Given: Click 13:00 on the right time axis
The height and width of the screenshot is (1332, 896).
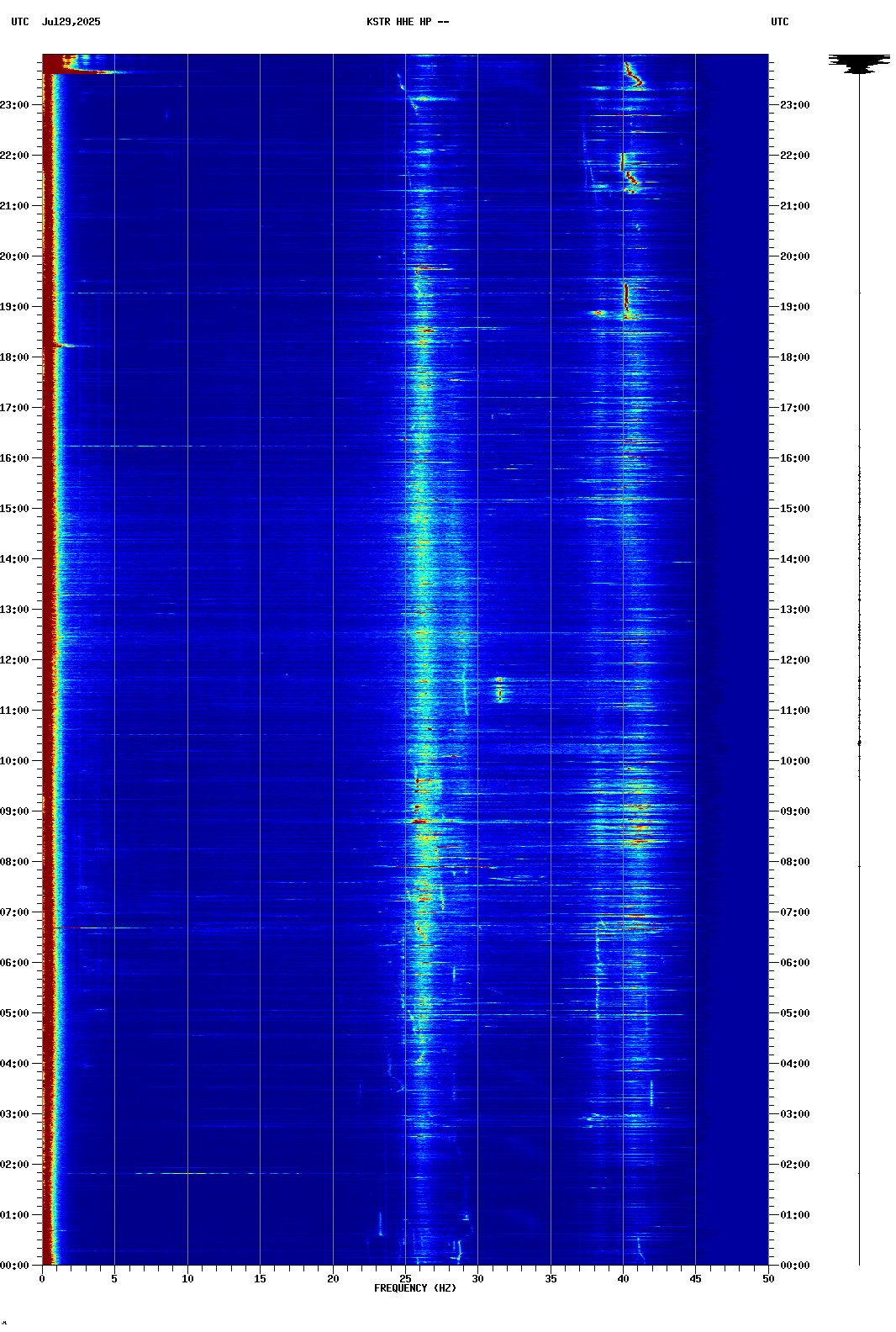Looking at the screenshot, I should (795, 610).
